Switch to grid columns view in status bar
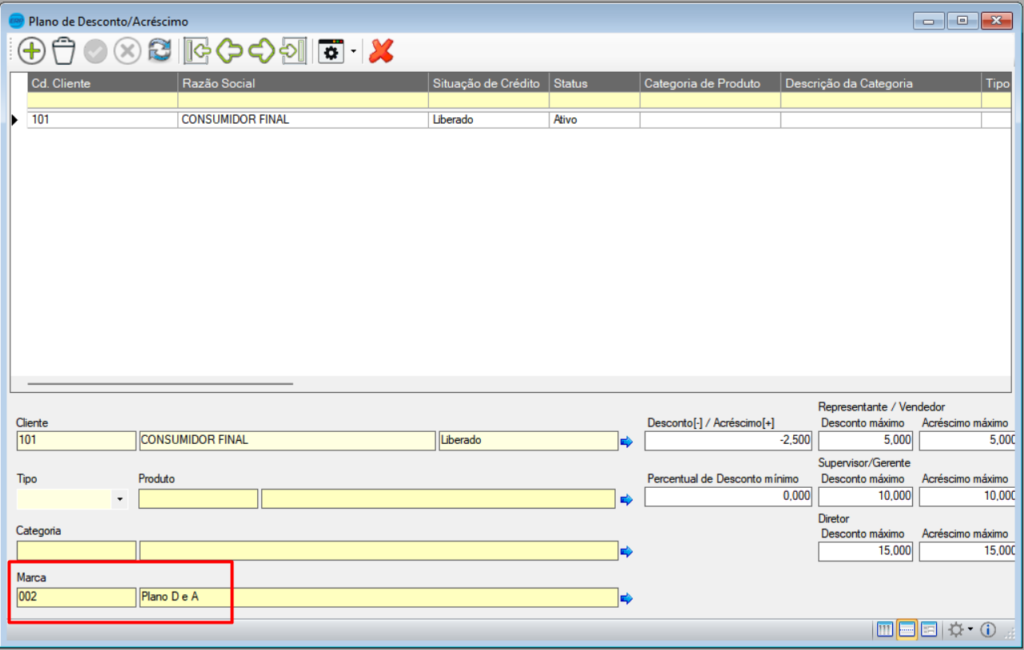 (885, 629)
